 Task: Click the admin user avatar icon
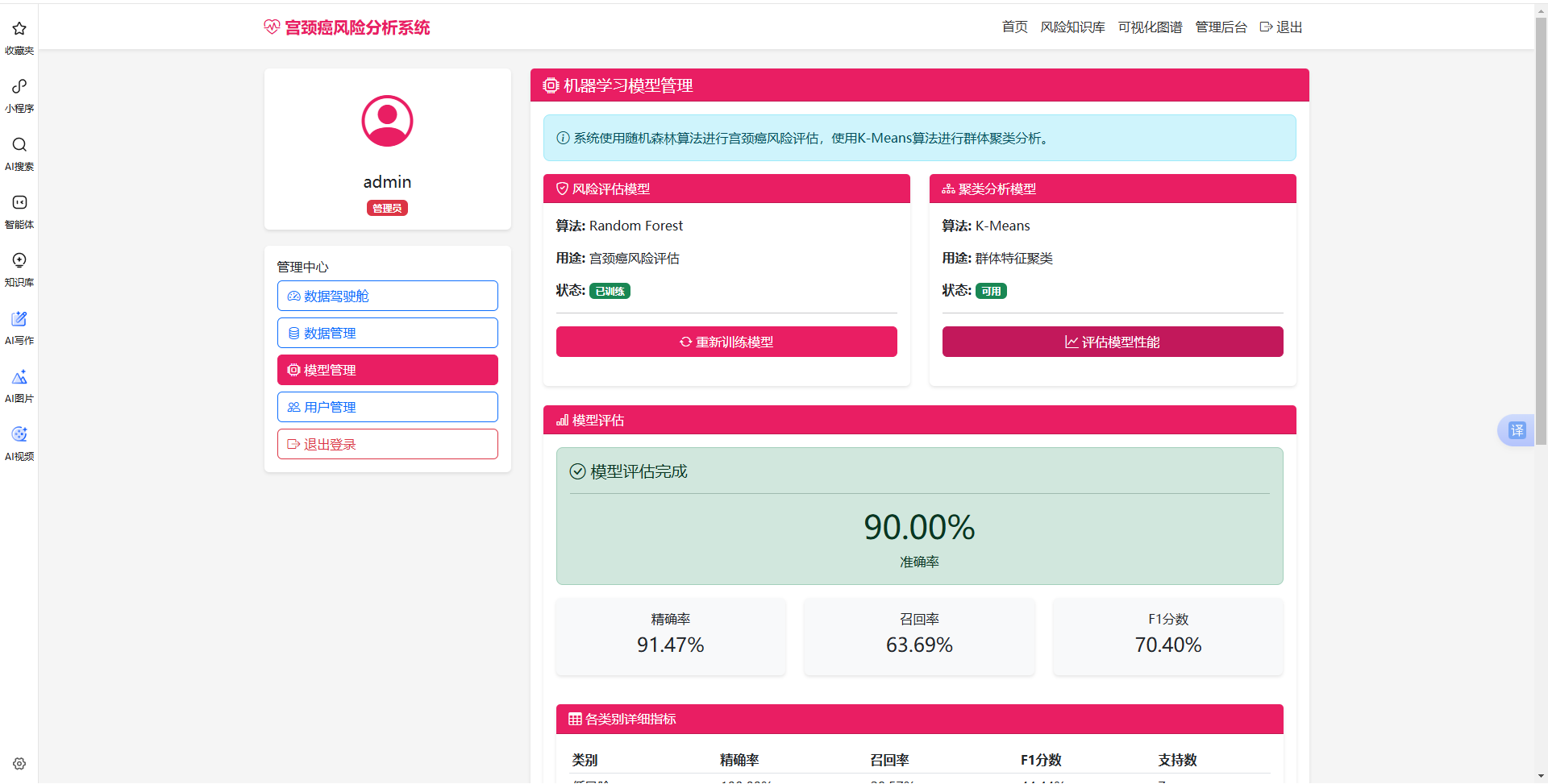[387, 121]
